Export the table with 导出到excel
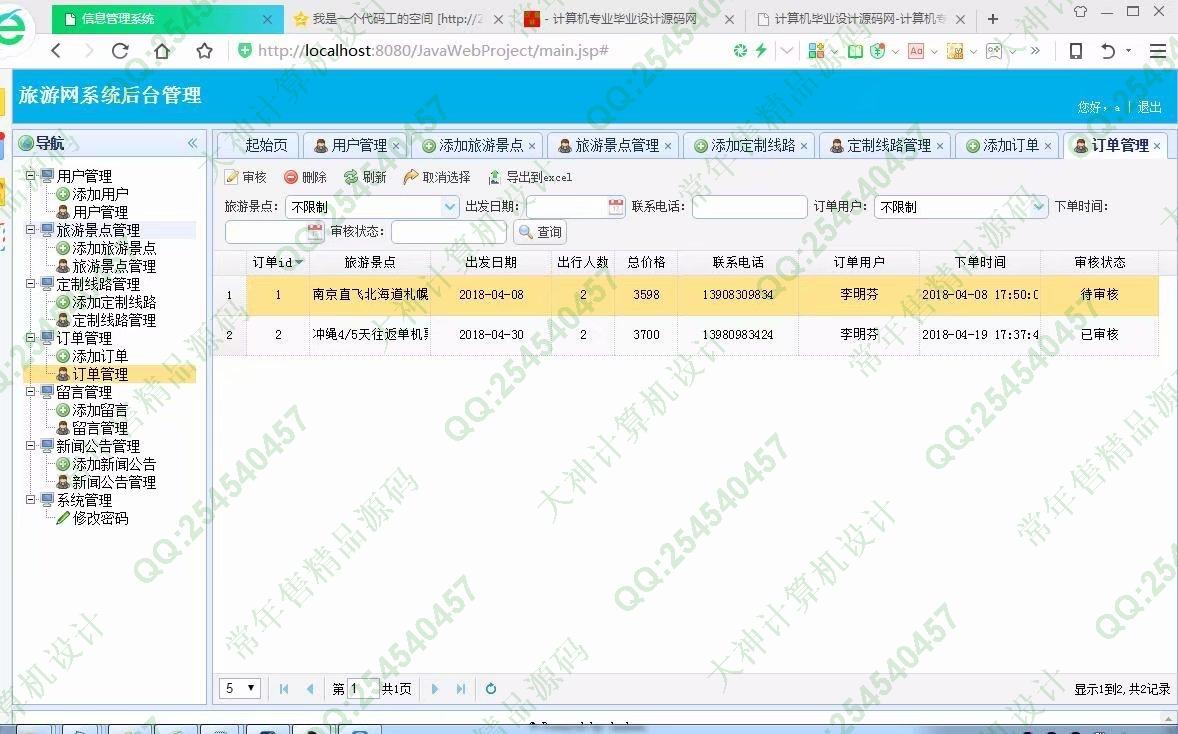Viewport: 1178px width, 734px height. (x=530, y=177)
